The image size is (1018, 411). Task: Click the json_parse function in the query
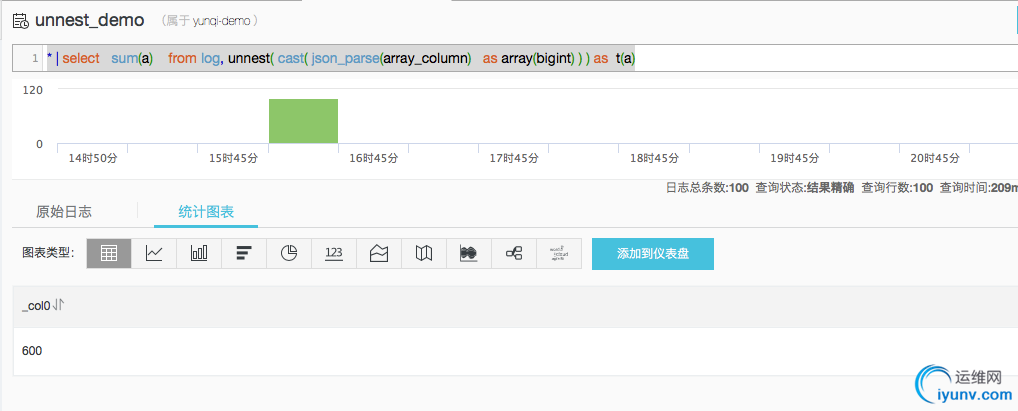[x=346, y=58]
